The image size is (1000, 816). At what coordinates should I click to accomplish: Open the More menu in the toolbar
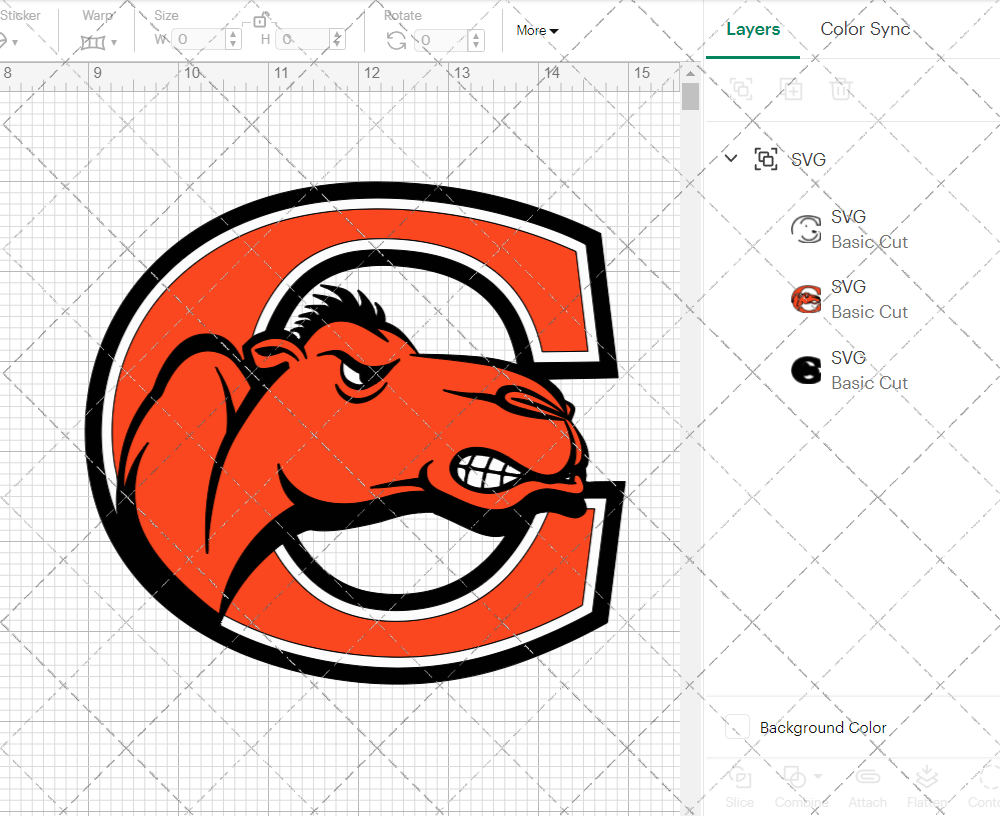(x=537, y=30)
